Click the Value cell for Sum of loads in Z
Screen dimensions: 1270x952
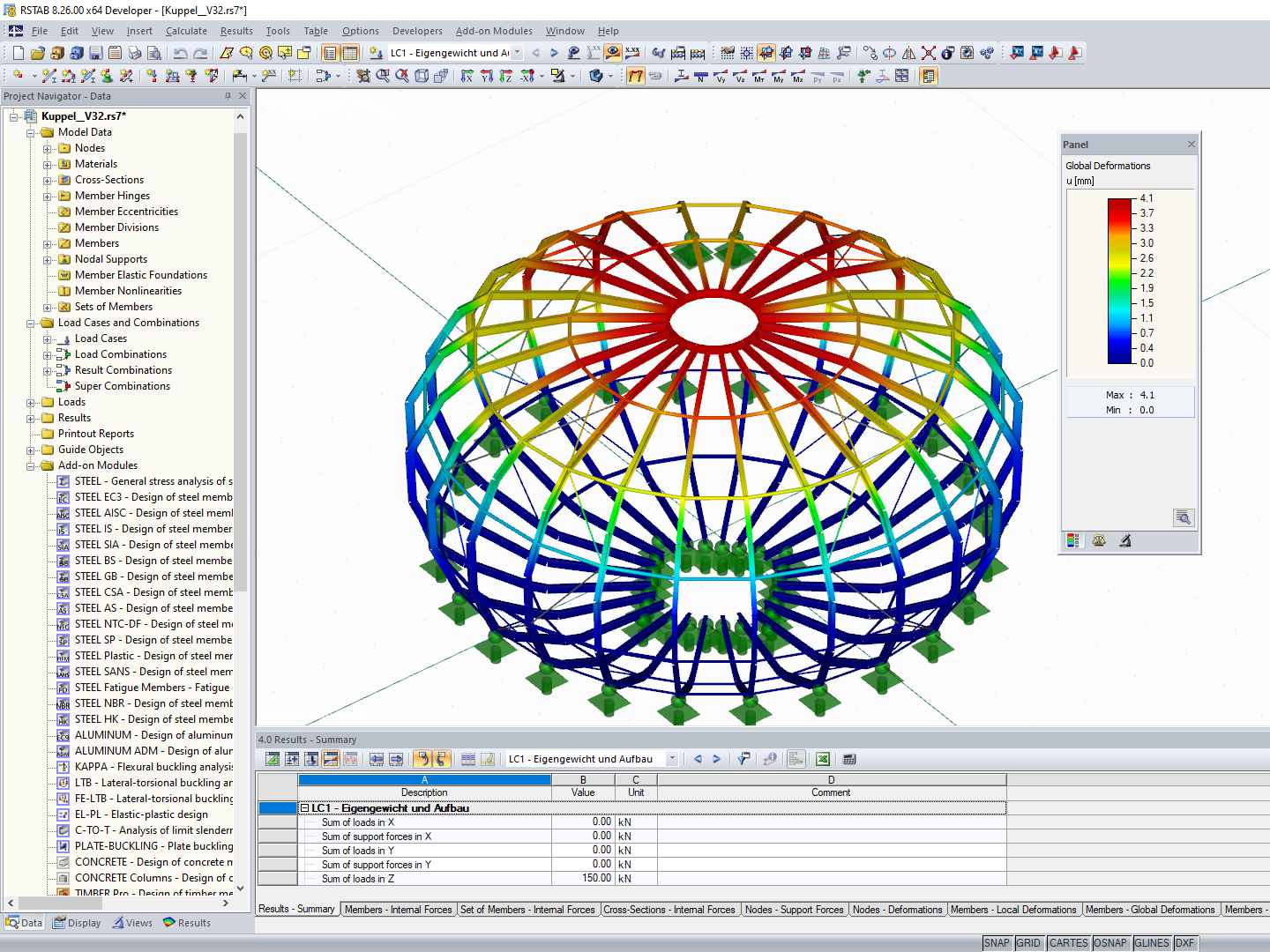point(583,879)
